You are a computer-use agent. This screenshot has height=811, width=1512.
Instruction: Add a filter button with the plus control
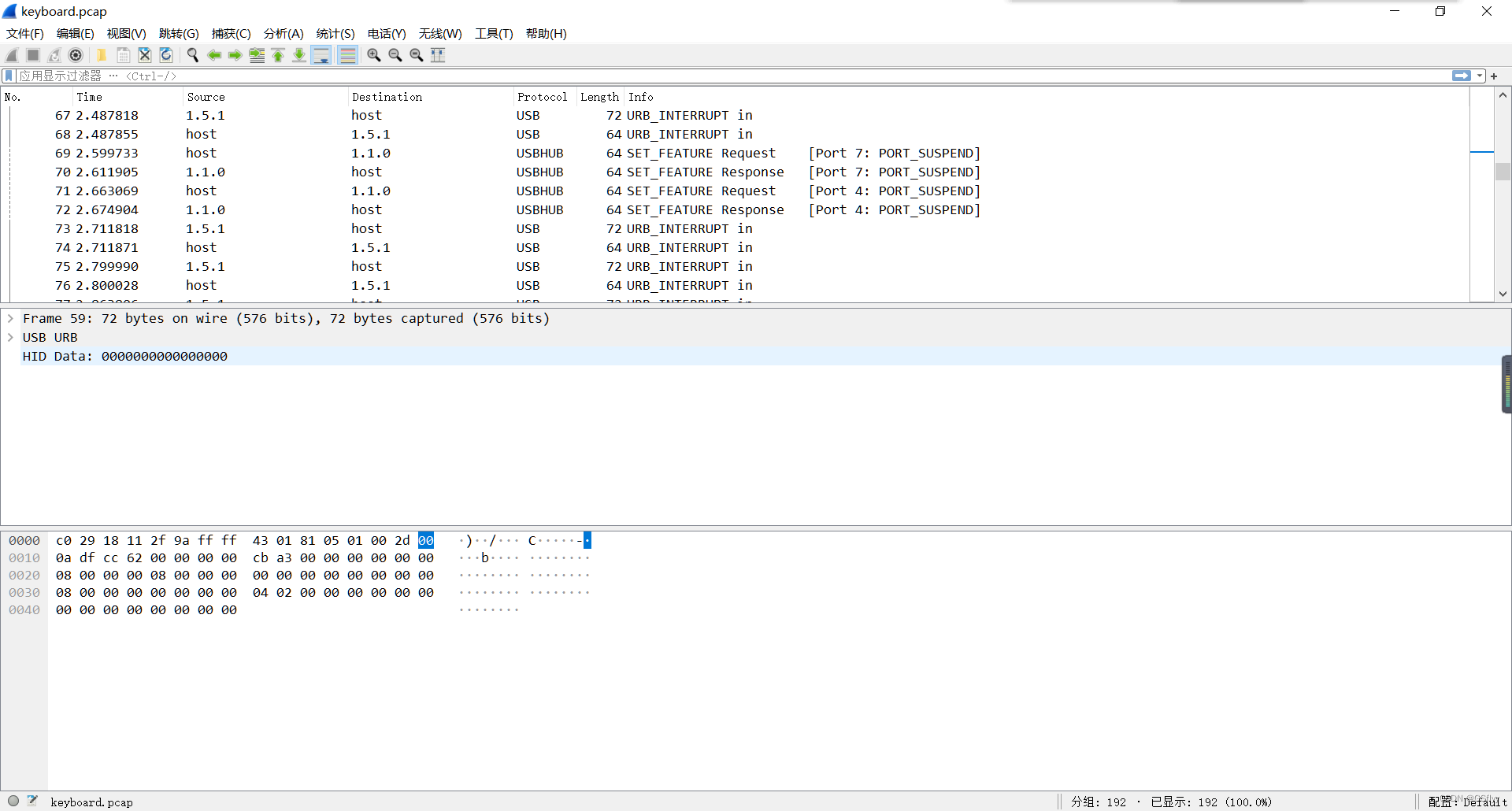tap(1494, 76)
